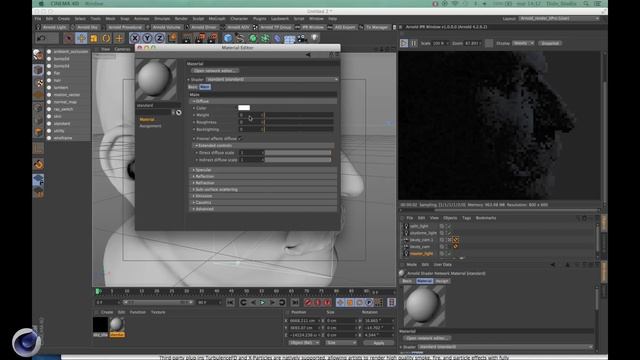This screenshot has width=640, height=360.
Task: Select the live selection arrow tool
Action: 69,38
